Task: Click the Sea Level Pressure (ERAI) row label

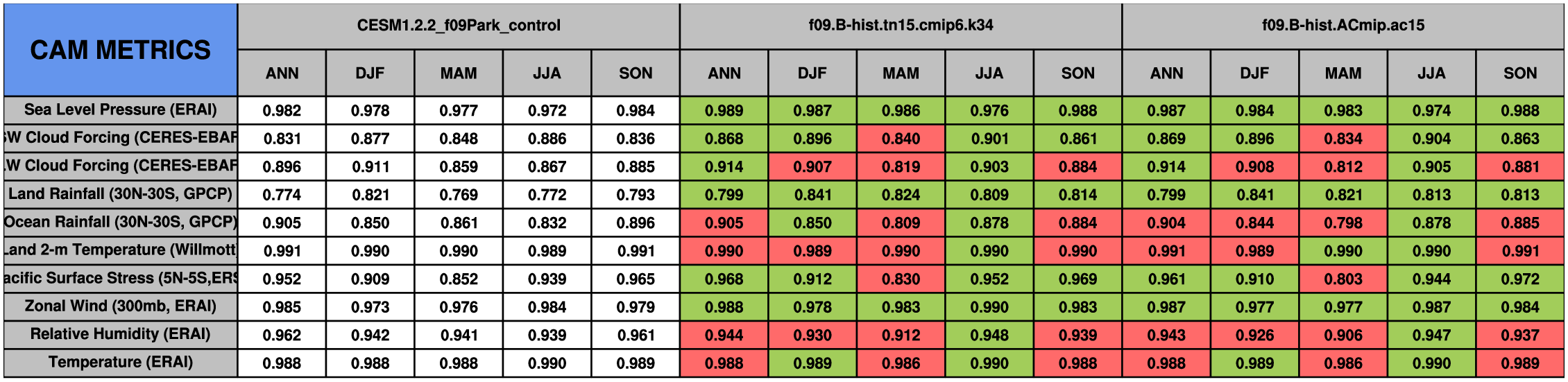Action: click(x=120, y=110)
